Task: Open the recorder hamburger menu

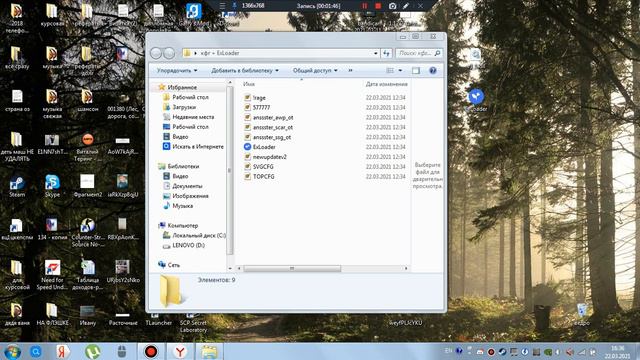Action: click(222, 6)
